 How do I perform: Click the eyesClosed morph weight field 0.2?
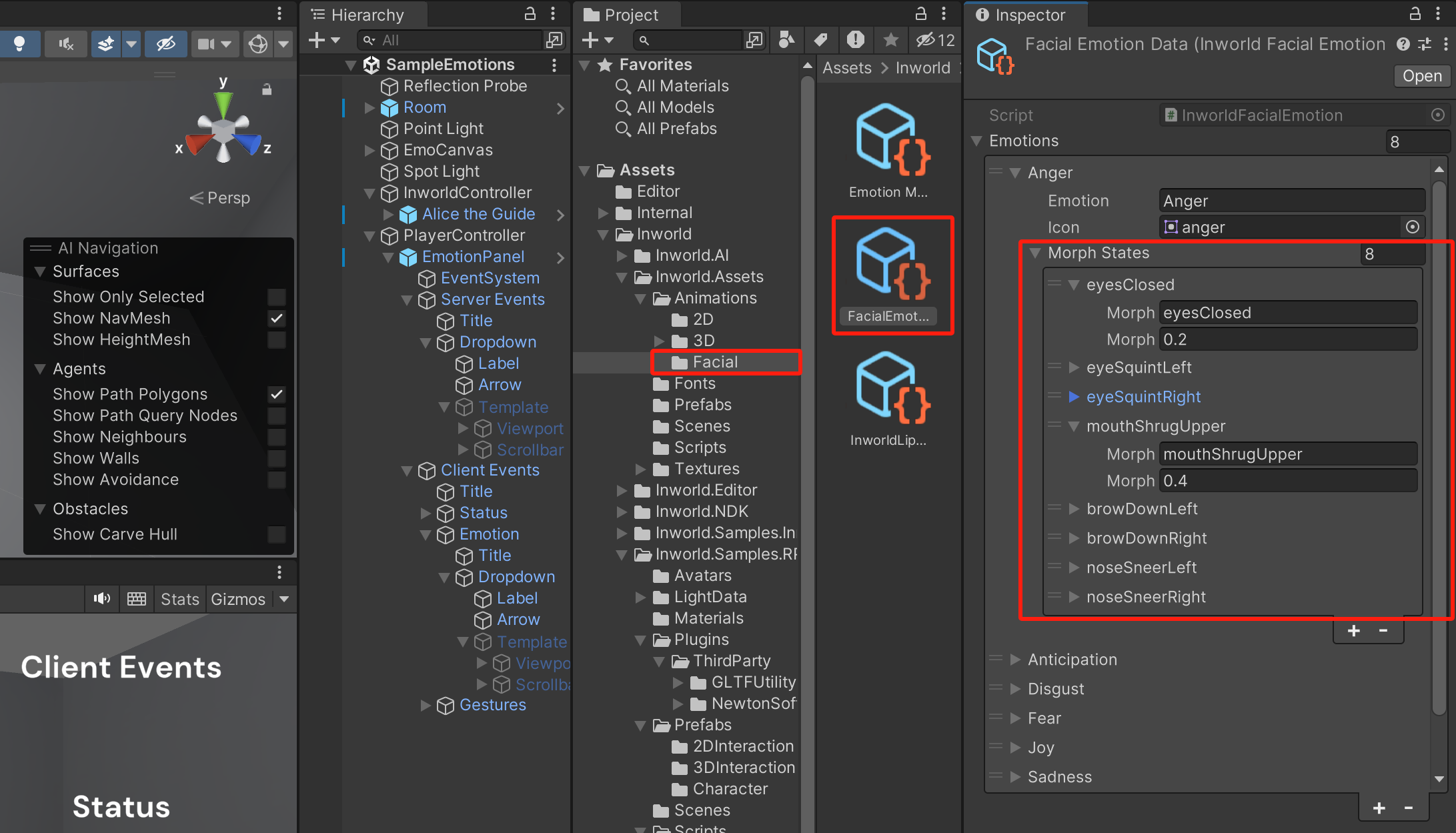tap(1288, 339)
